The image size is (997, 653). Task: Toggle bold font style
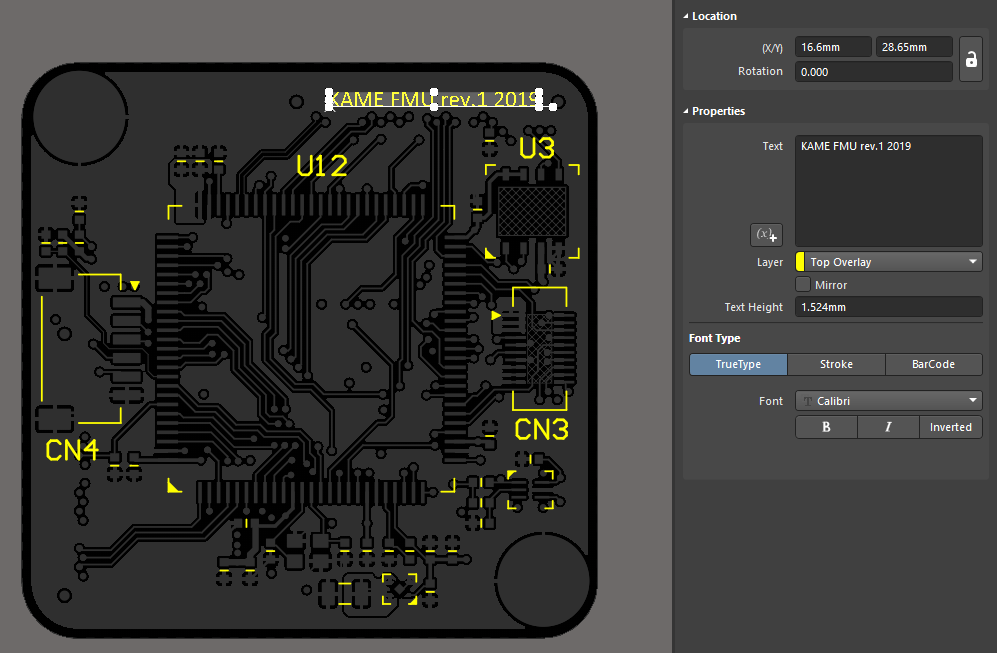click(x=826, y=427)
